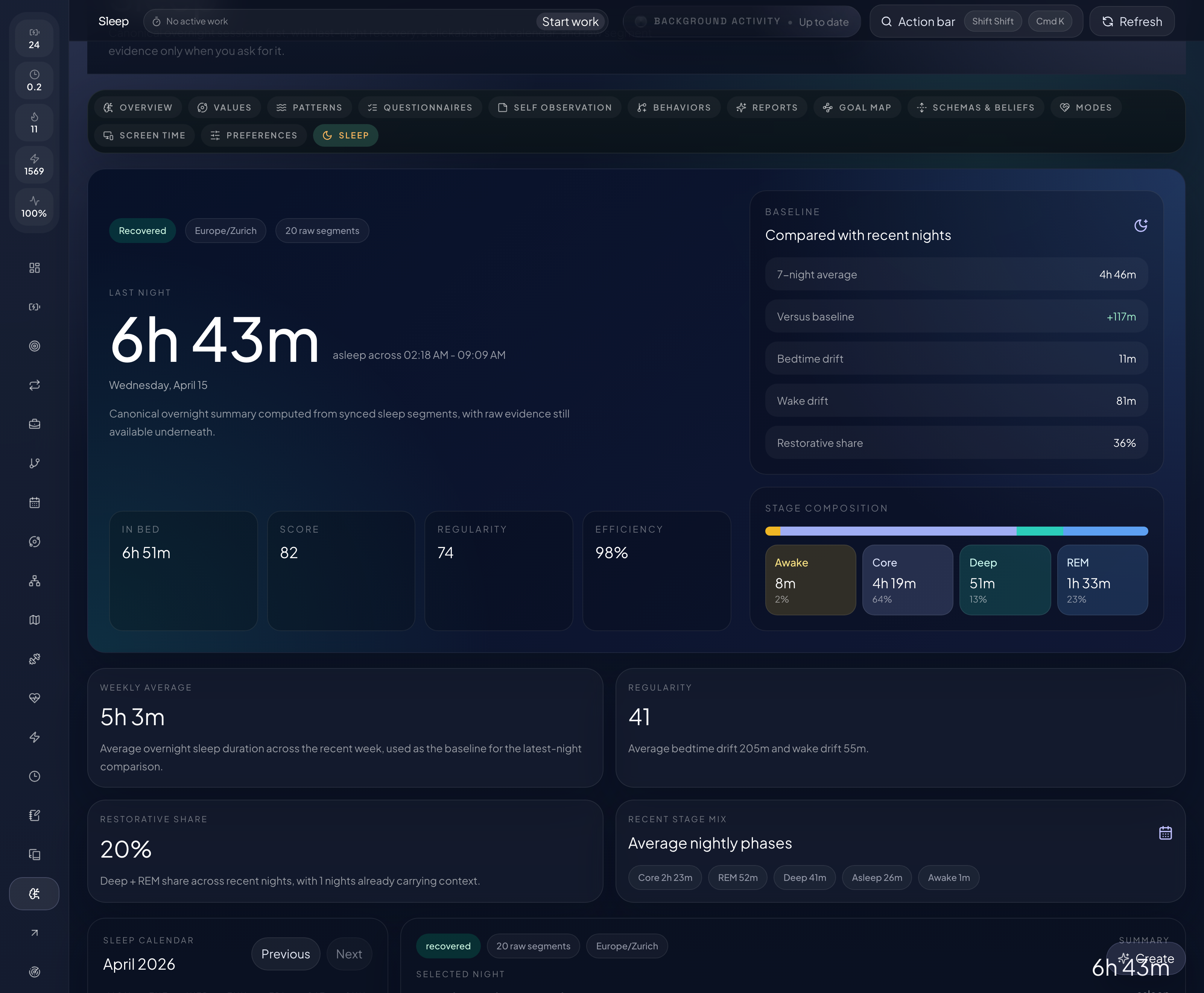The width and height of the screenshot is (1204, 993).
Task: Open the Europe/Zurich timezone chip
Action: coord(225,231)
